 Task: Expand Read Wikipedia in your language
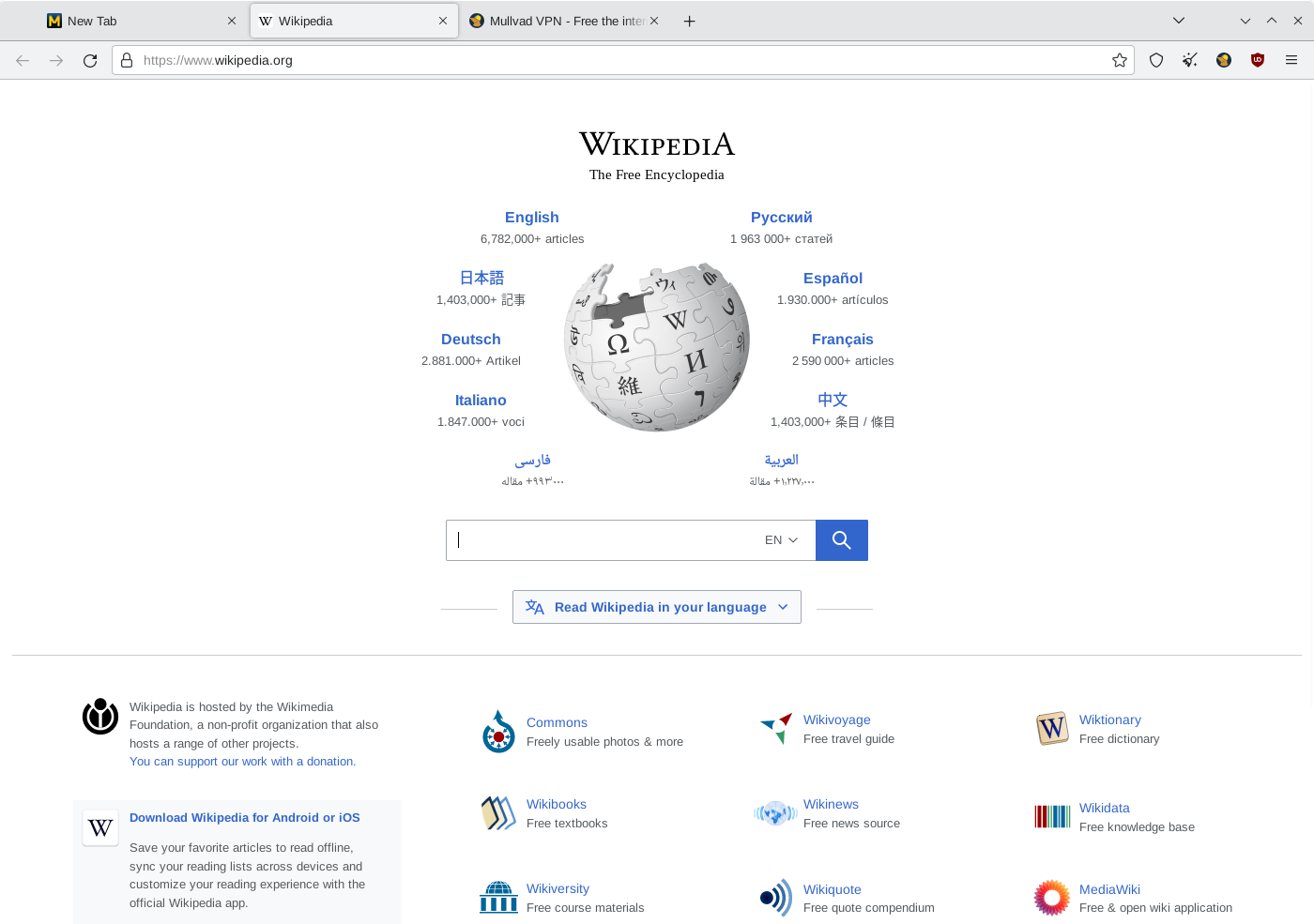point(657,607)
